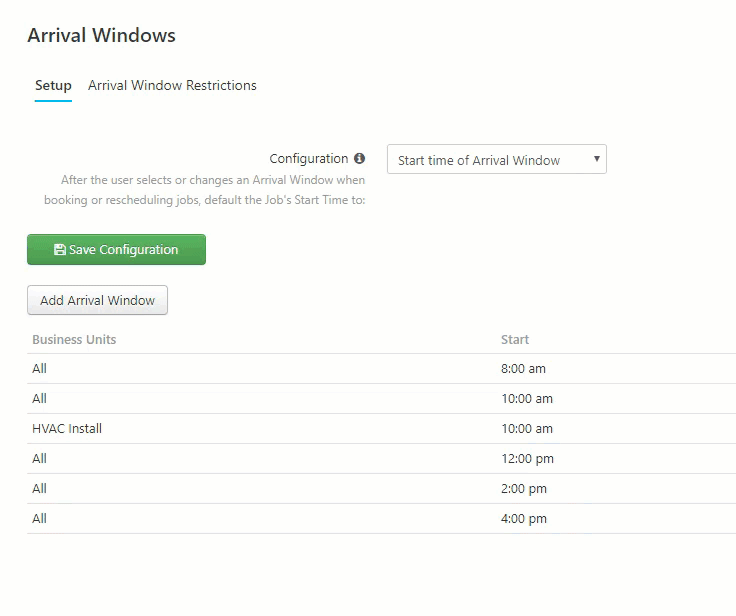
Task: Click the Save Configuration button
Action: (116, 249)
